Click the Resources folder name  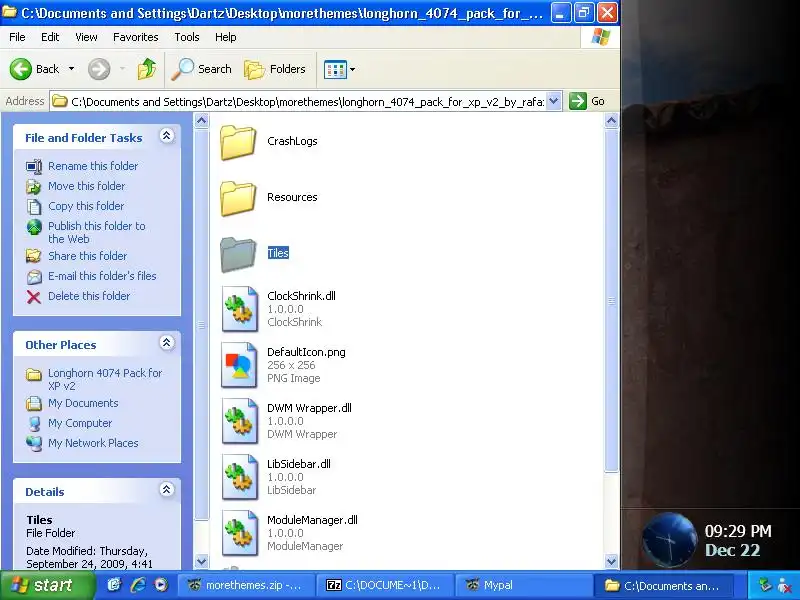click(292, 197)
